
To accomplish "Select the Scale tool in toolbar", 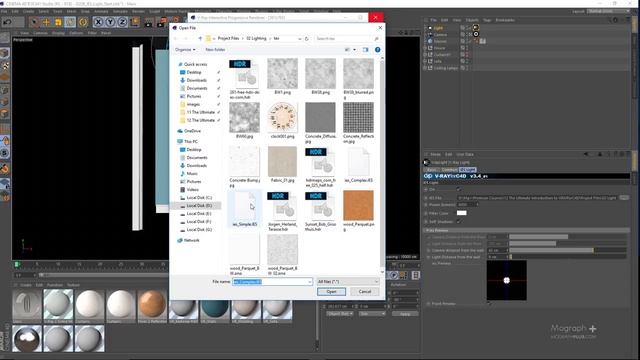I will pyautogui.click(x=58, y=22).
